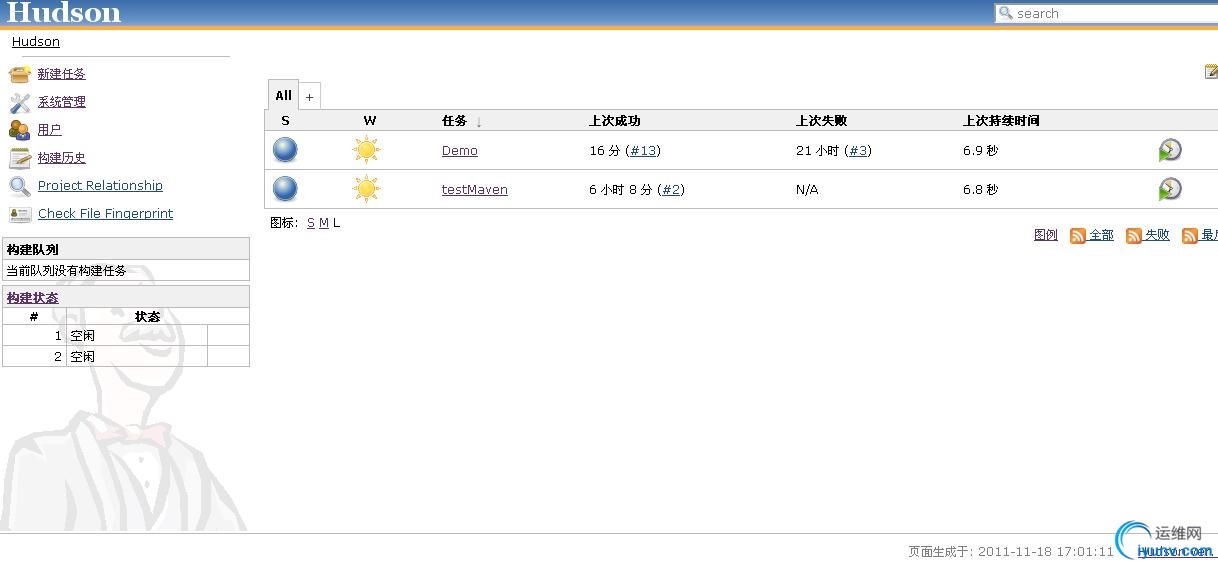Screen dimensions: 1218x567
Task: Open the 失败 RSS feed link
Action: click(x=1157, y=235)
